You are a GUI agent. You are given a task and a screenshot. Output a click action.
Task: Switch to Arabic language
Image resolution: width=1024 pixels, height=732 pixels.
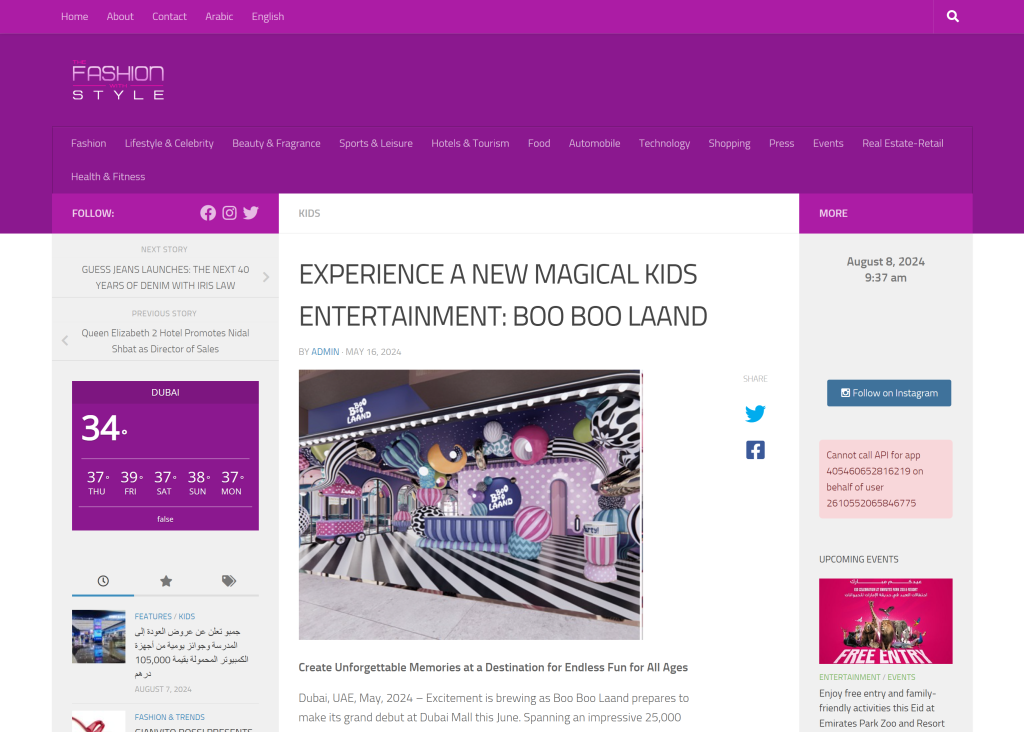[x=219, y=16]
